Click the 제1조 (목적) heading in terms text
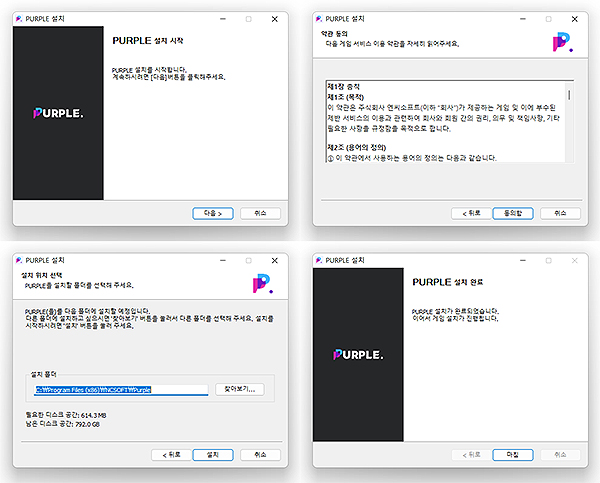Screen dimensions: 600x483 pyautogui.click(x=346, y=97)
